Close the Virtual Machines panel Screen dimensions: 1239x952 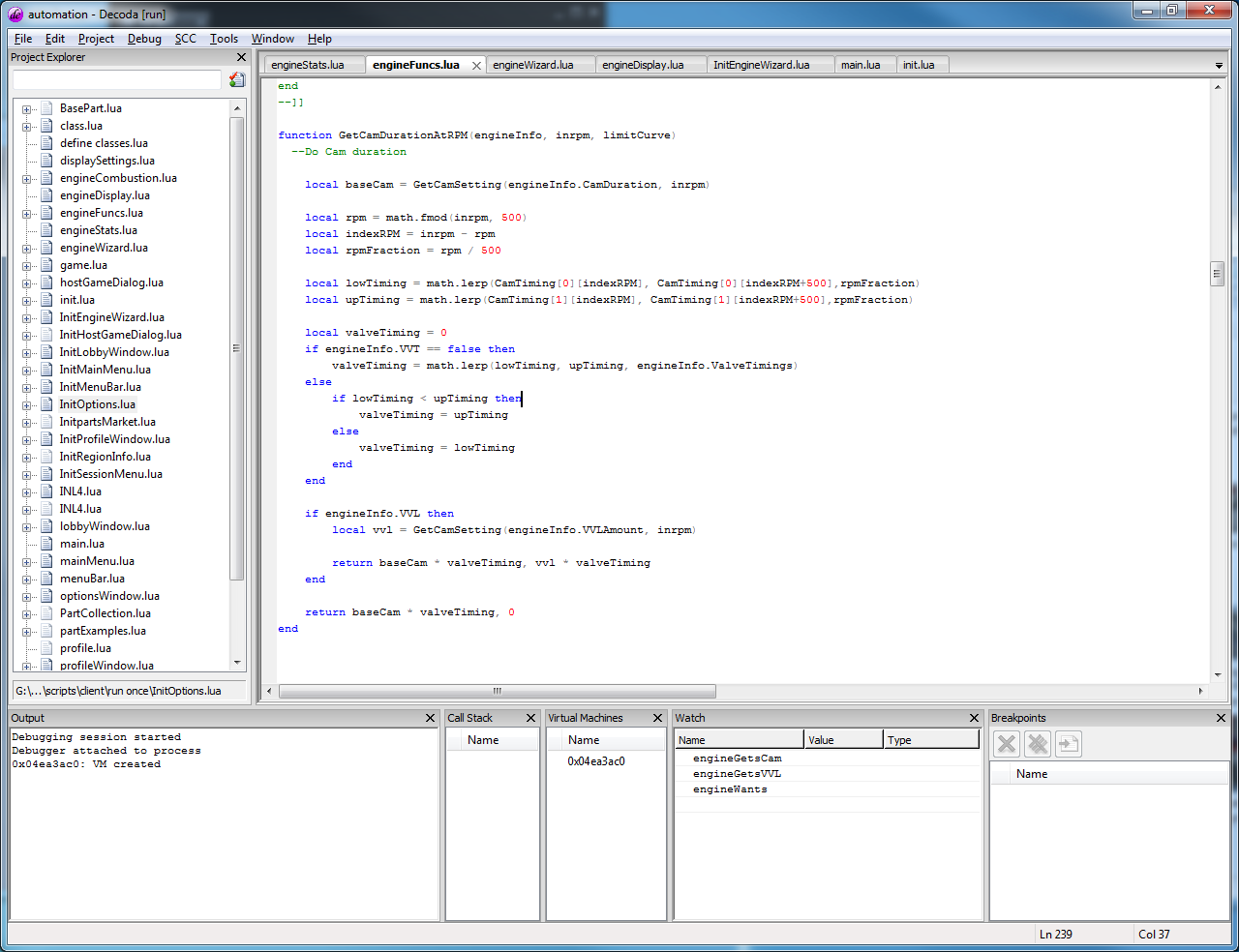pyautogui.click(x=657, y=718)
